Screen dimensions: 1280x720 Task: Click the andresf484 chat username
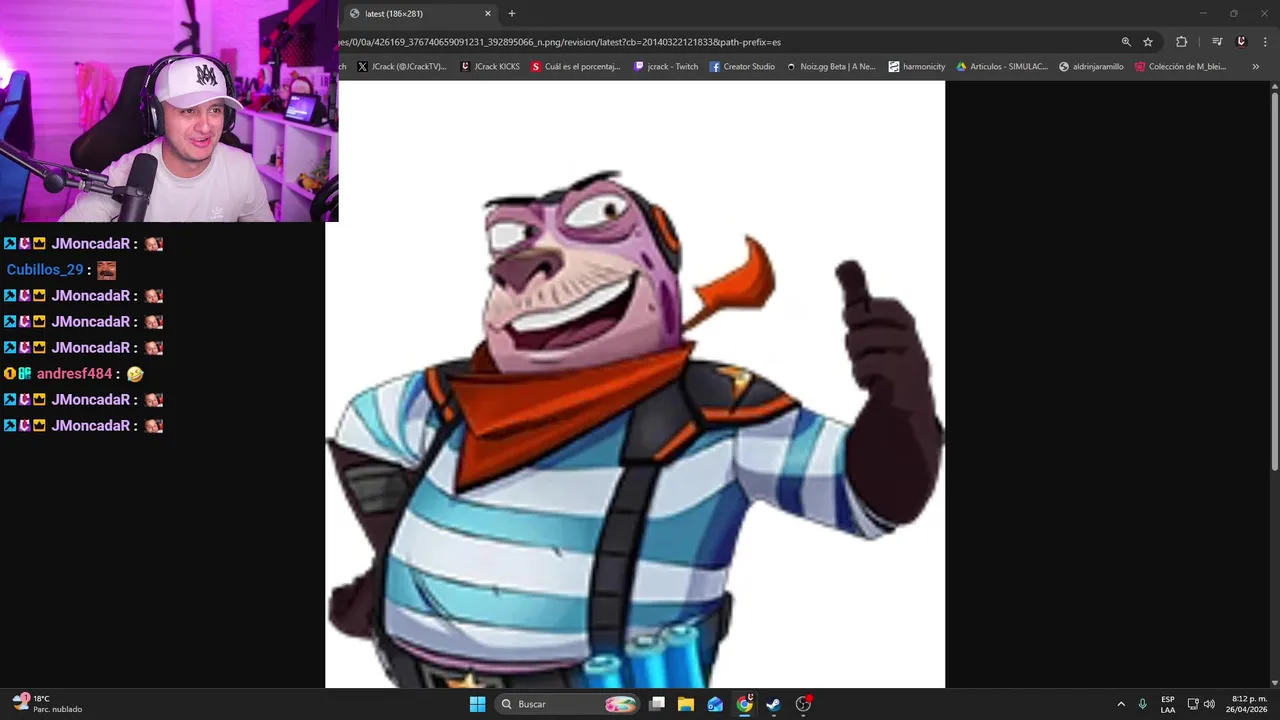click(74, 374)
